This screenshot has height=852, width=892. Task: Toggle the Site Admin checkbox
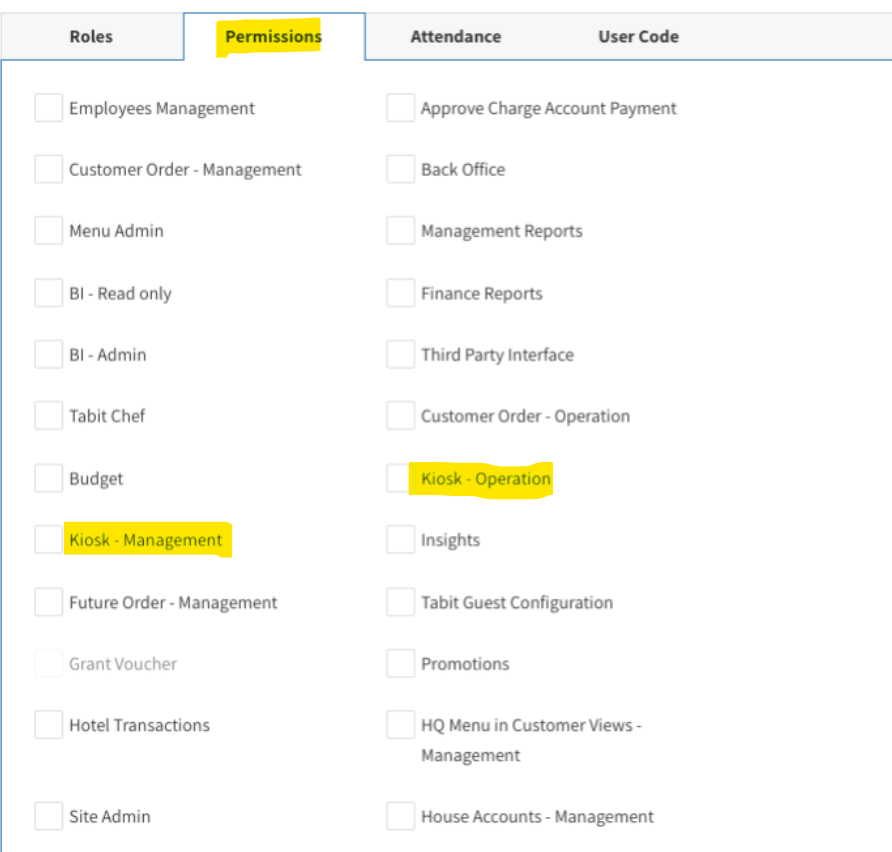point(49,817)
